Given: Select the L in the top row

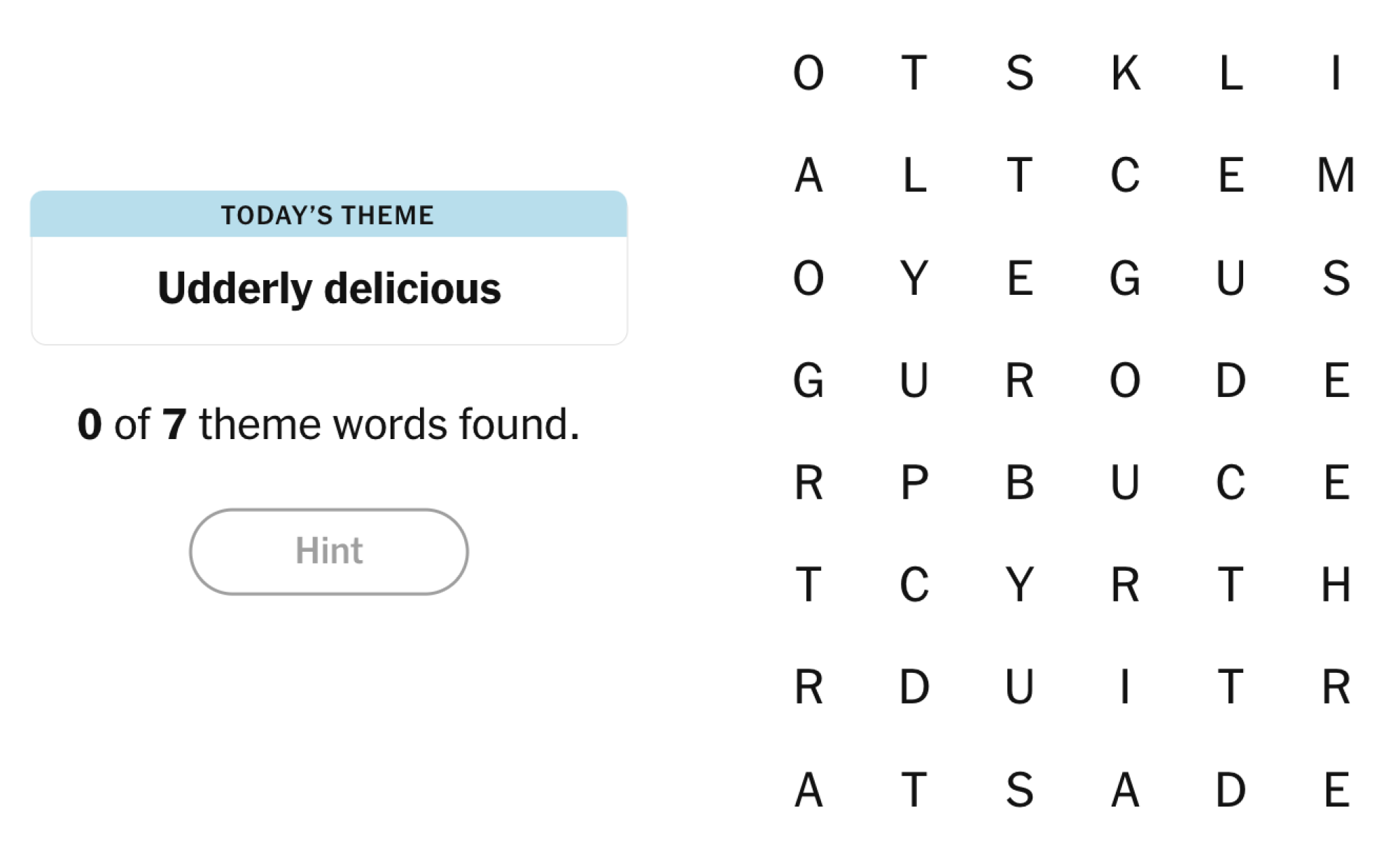Looking at the screenshot, I should point(1231,73).
